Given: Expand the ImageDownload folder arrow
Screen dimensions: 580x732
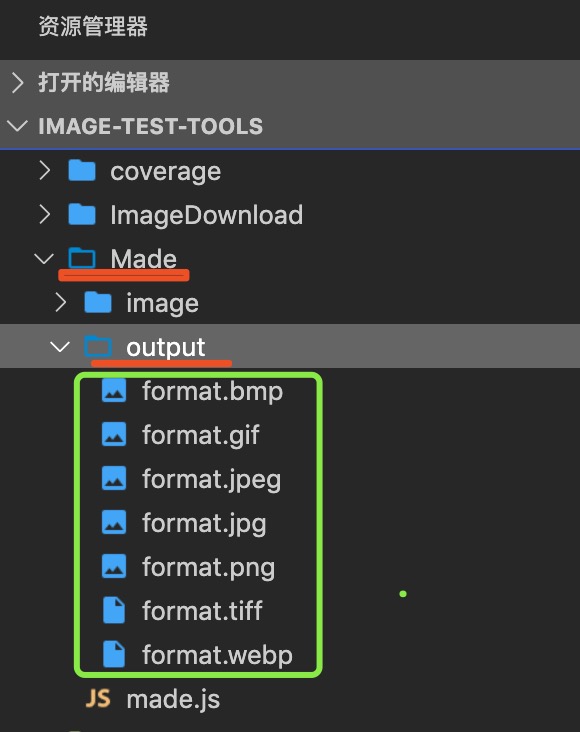Looking at the screenshot, I should [x=44, y=214].
